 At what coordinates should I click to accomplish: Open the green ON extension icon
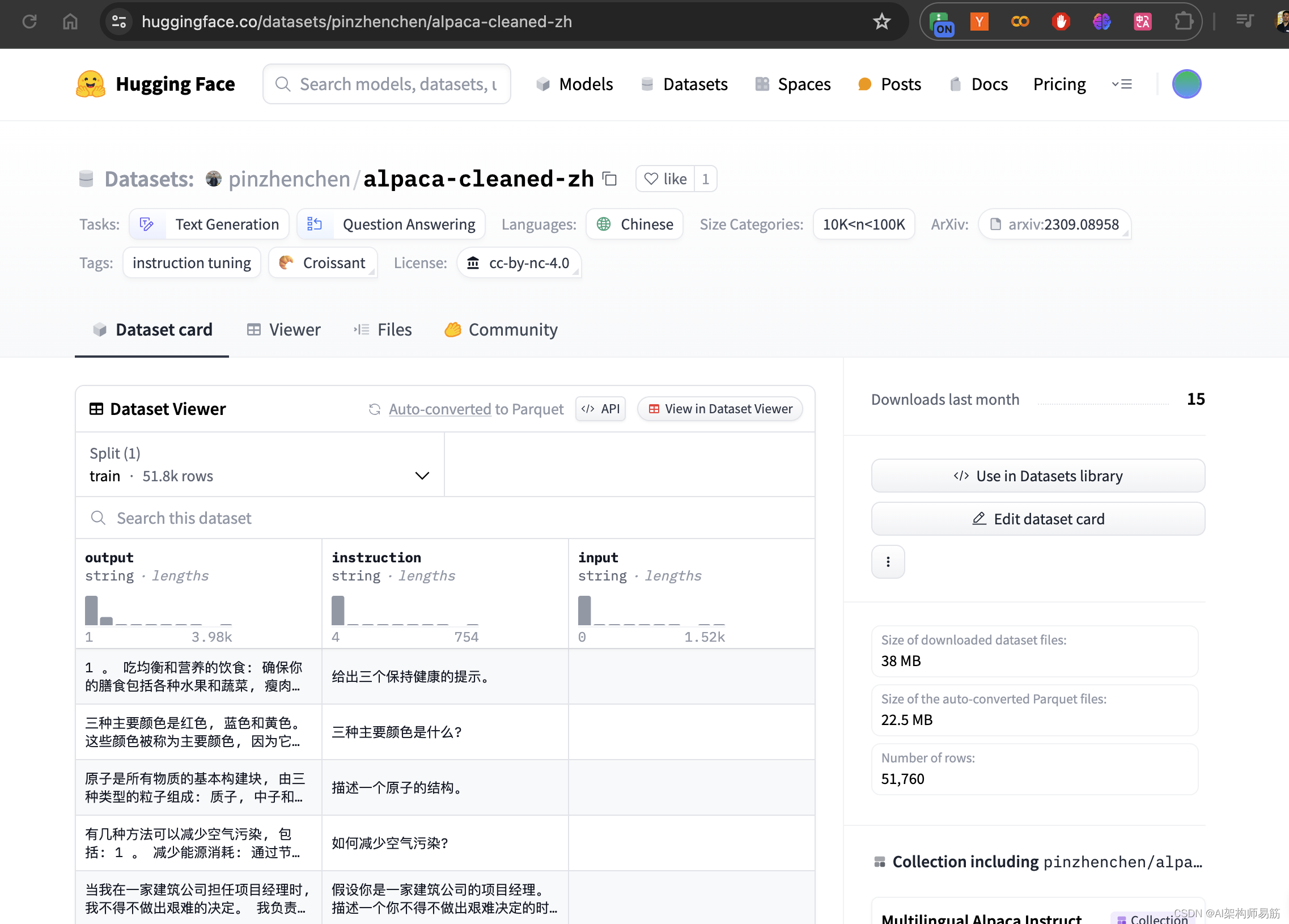point(941,23)
